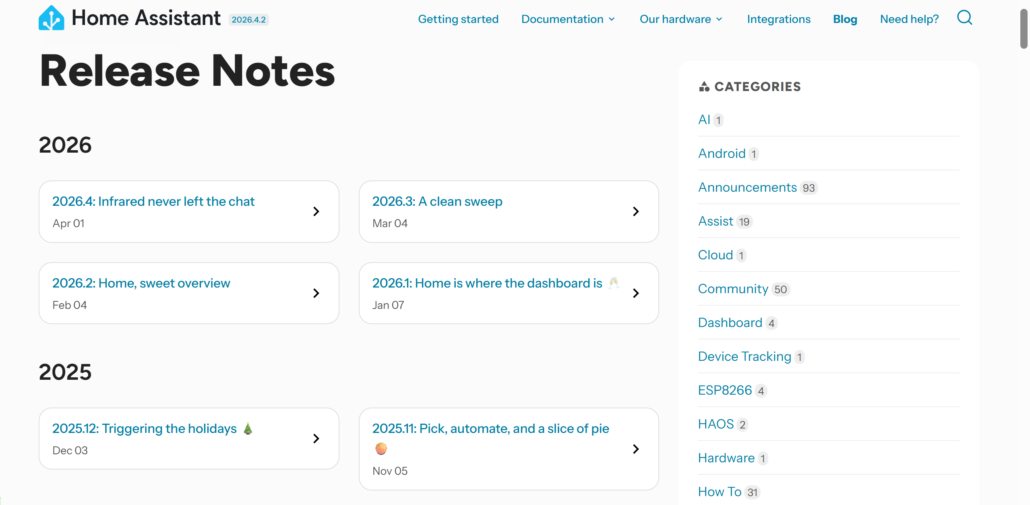Viewport: 1030px width, 505px height.
Task: Click the Apr 01 date text
Action: 68,223
